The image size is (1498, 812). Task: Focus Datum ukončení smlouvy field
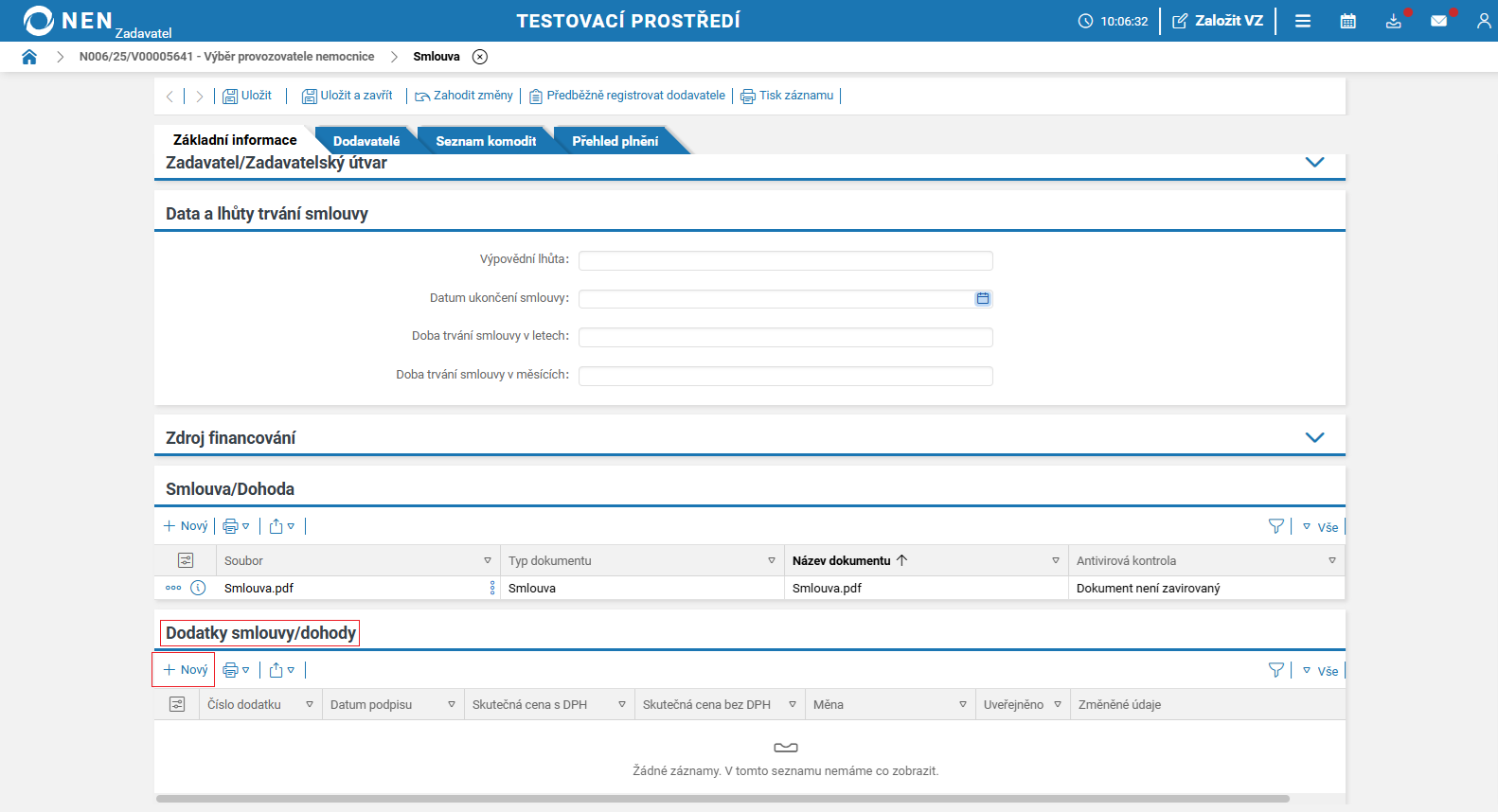pyautogui.click(x=776, y=299)
